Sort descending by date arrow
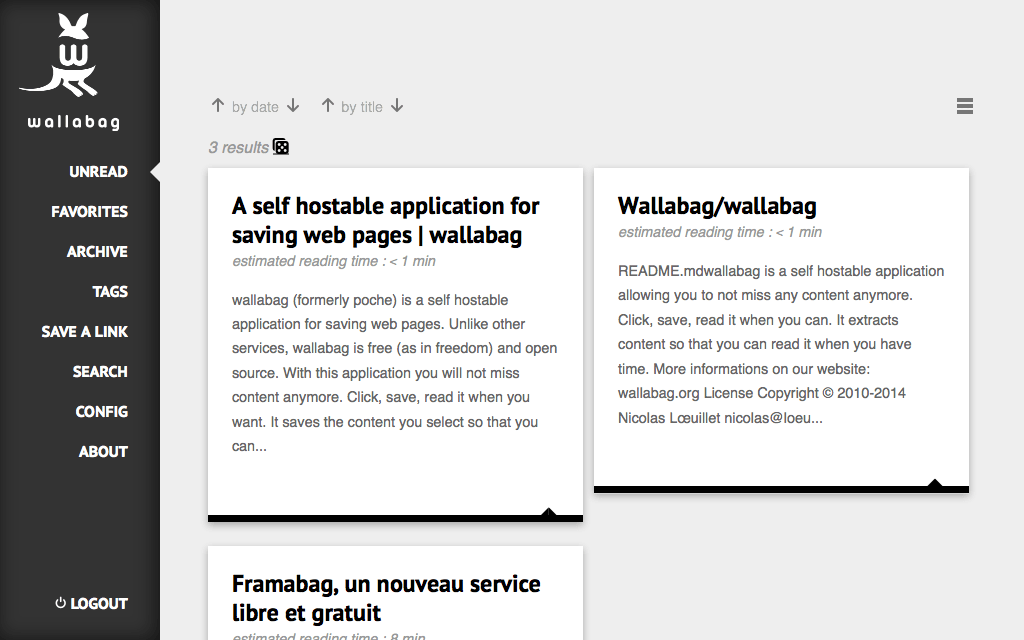The height and width of the screenshot is (640, 1024). [293, 106]
